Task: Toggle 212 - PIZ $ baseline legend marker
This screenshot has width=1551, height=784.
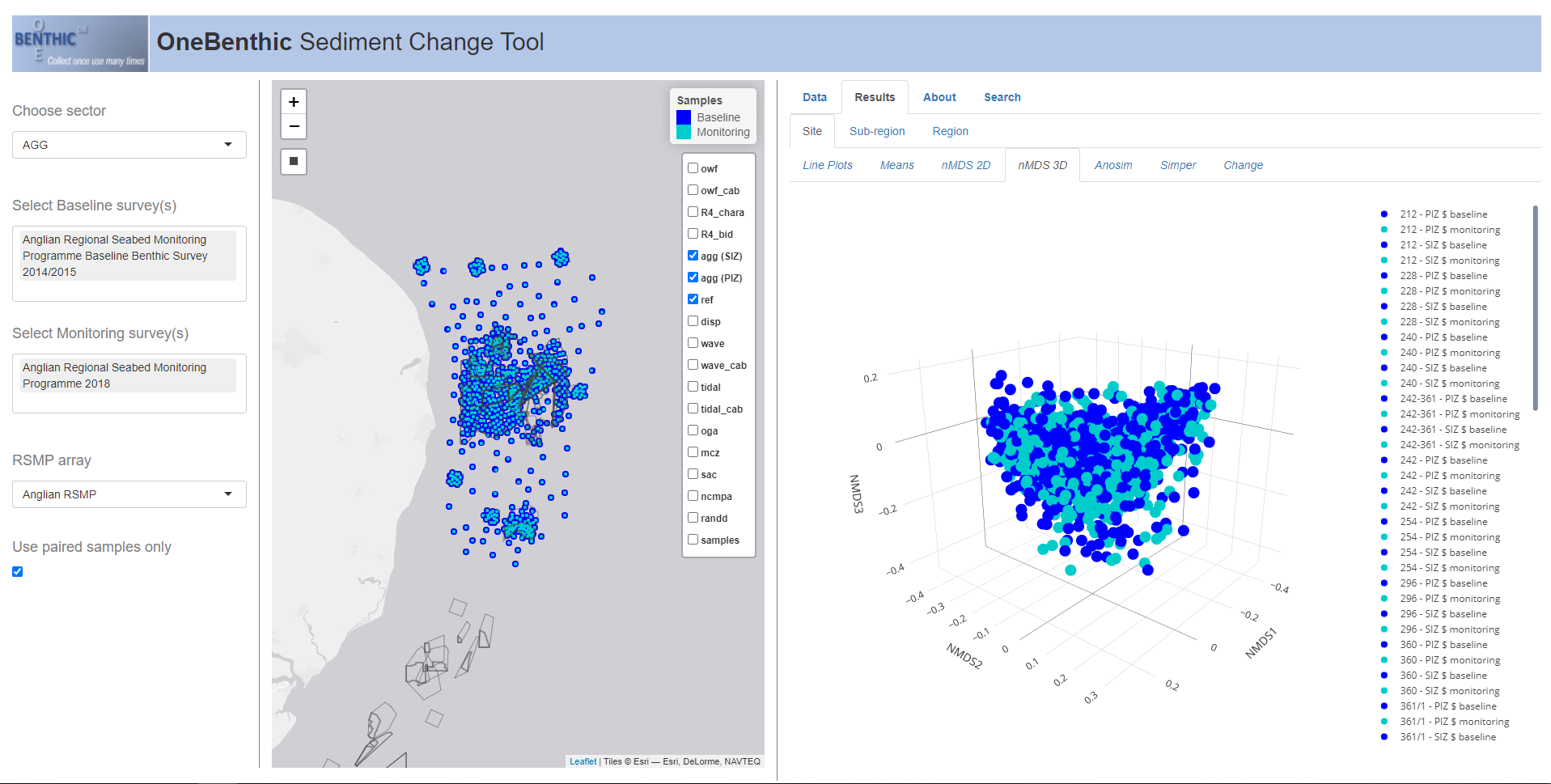Action: pos(1384,214)
